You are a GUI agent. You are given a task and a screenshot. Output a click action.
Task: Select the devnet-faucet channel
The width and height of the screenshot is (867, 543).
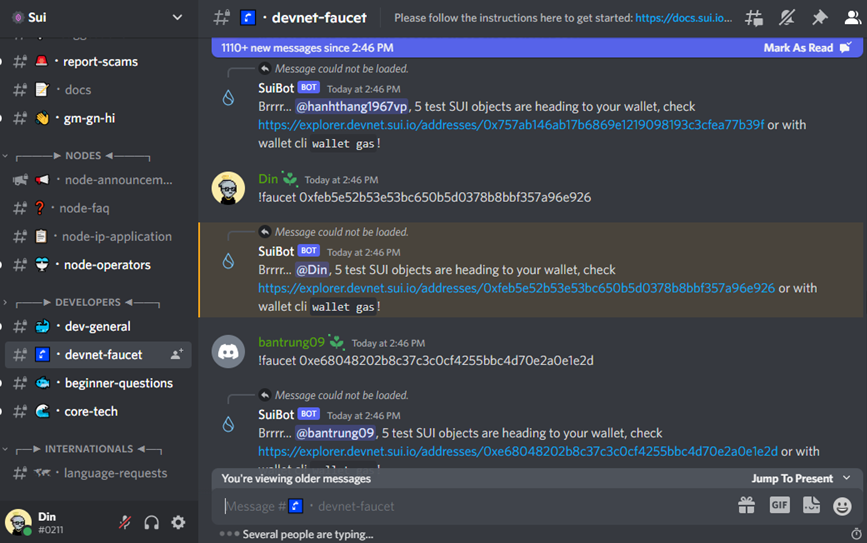(98, 354)
